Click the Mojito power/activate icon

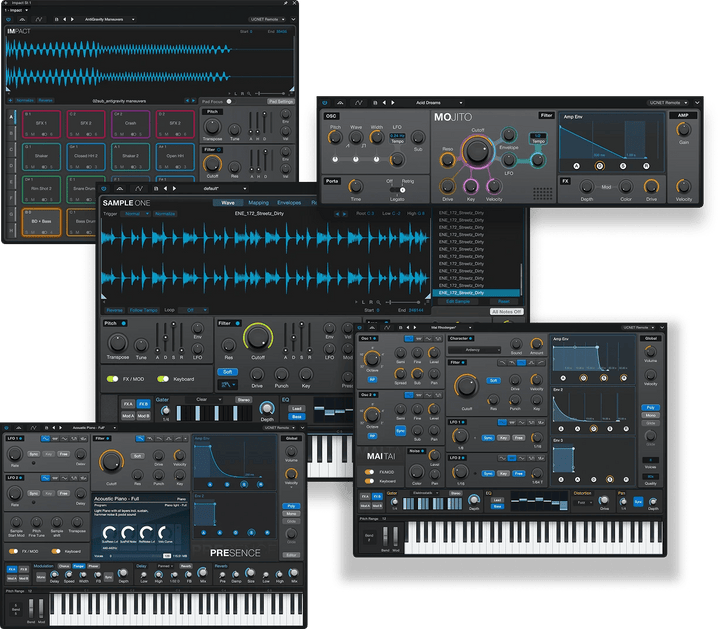pyautogui.click(x=325, y=103)
